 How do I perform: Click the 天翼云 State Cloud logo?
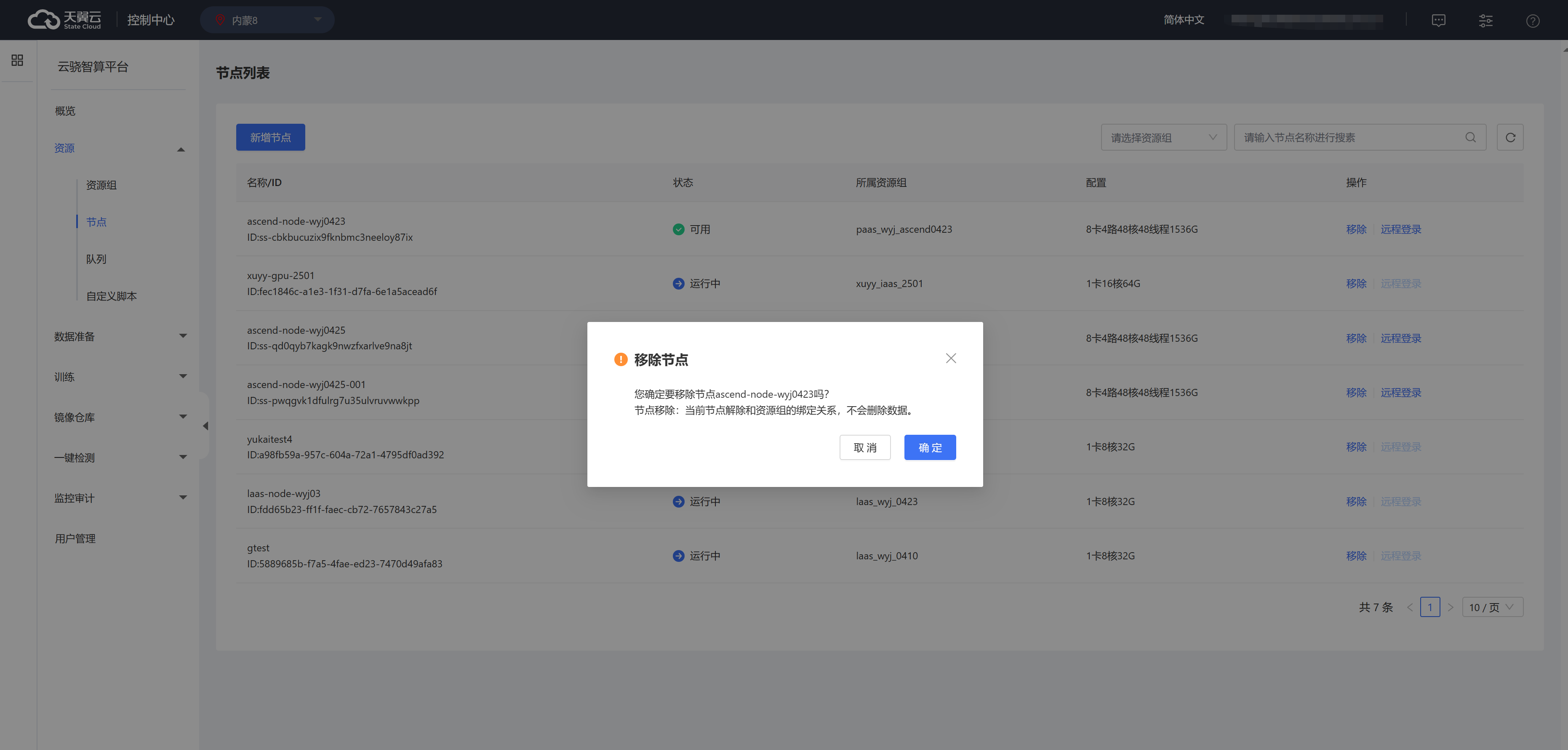point(65,20)
